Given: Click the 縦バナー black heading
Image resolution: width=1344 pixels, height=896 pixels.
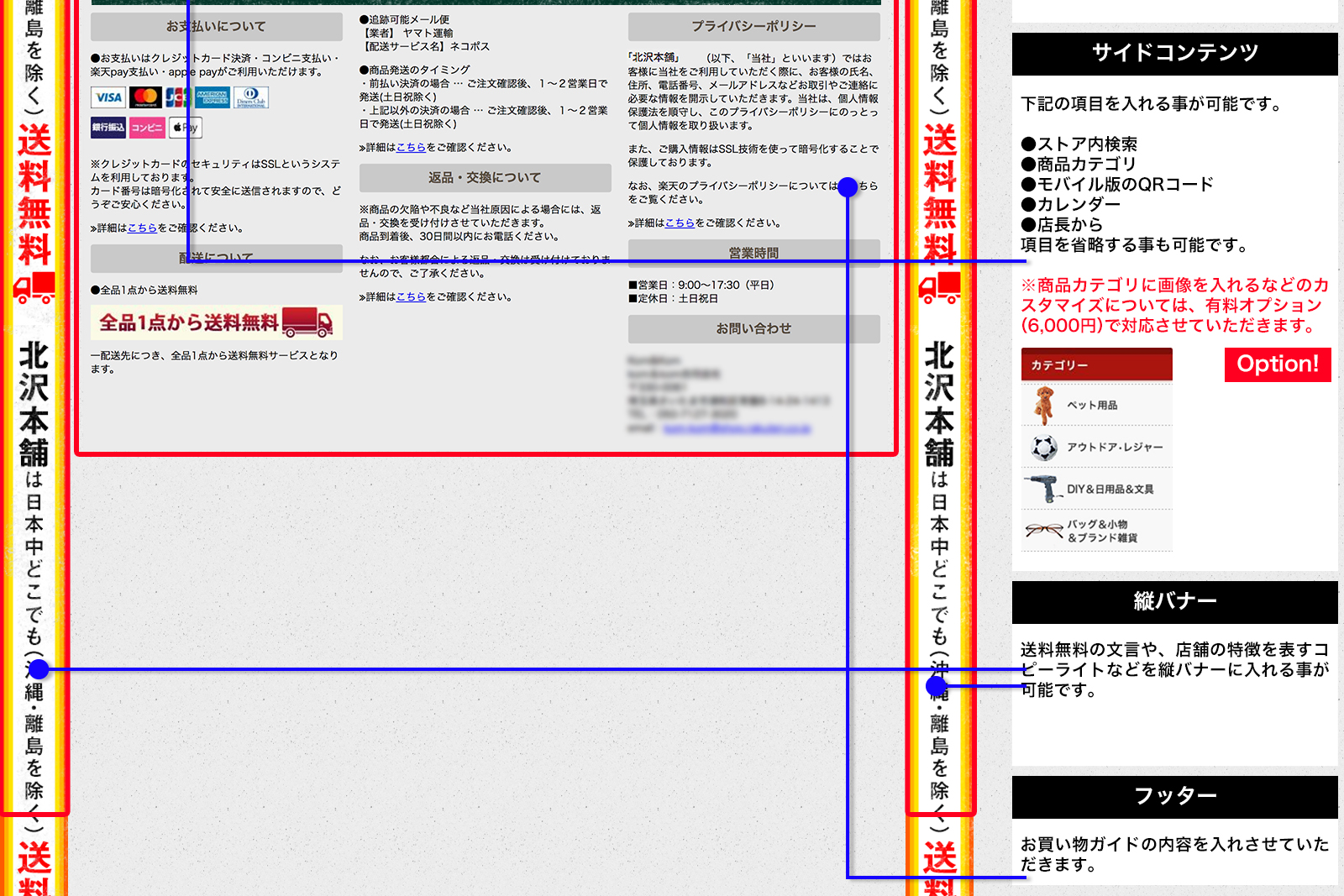Looking at the screenshot, I should [x=1175, y=602].
